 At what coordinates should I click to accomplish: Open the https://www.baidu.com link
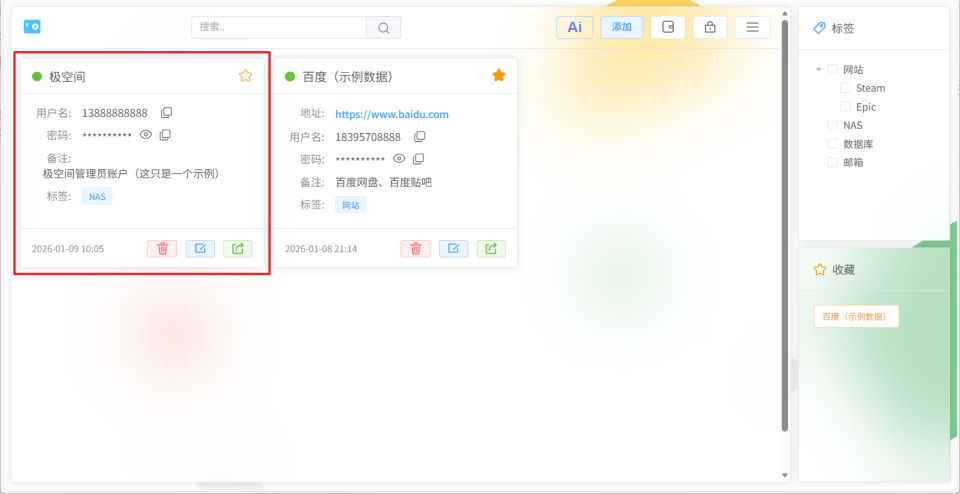tap(392, 114)
